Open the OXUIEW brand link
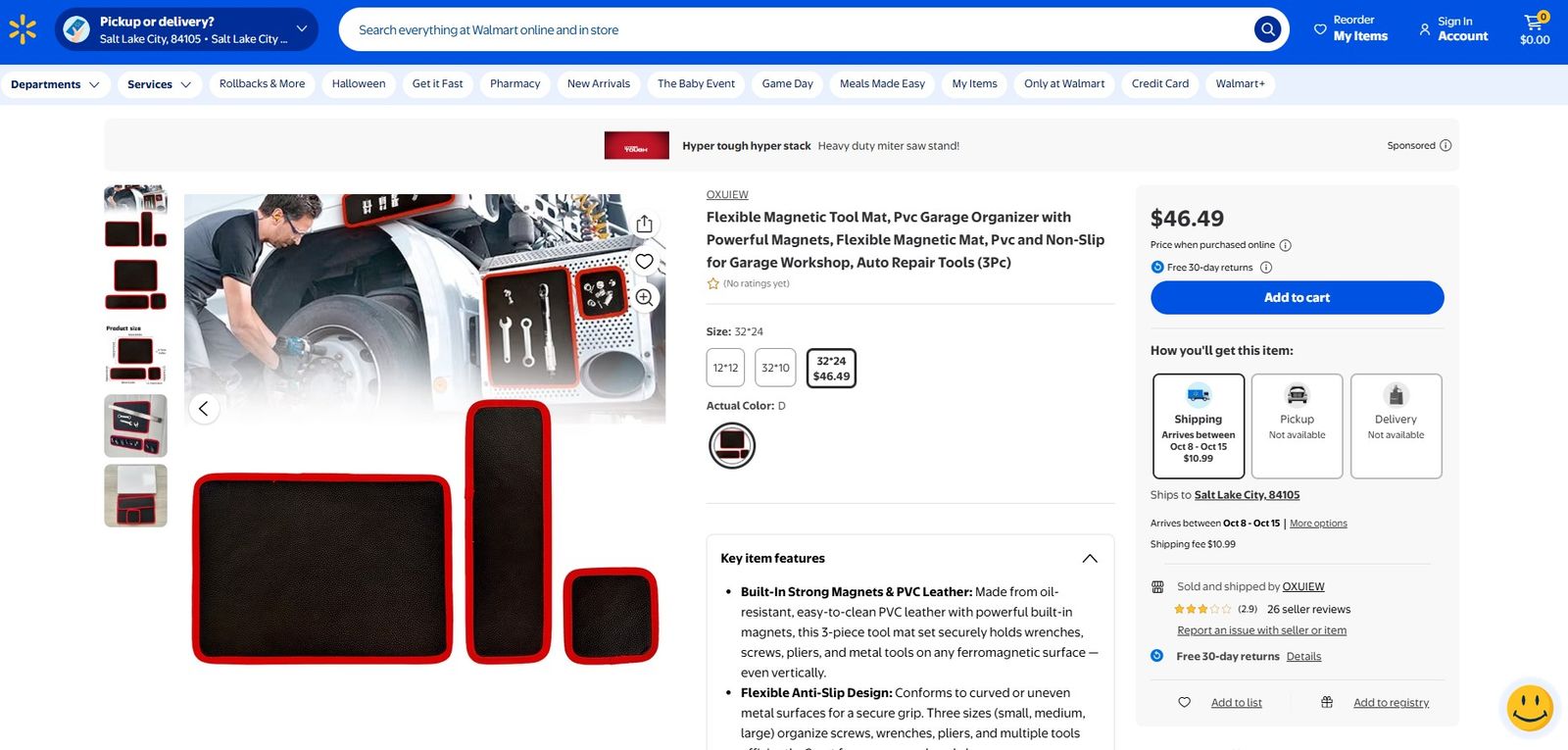1568x750 pixels. [727, 195]
